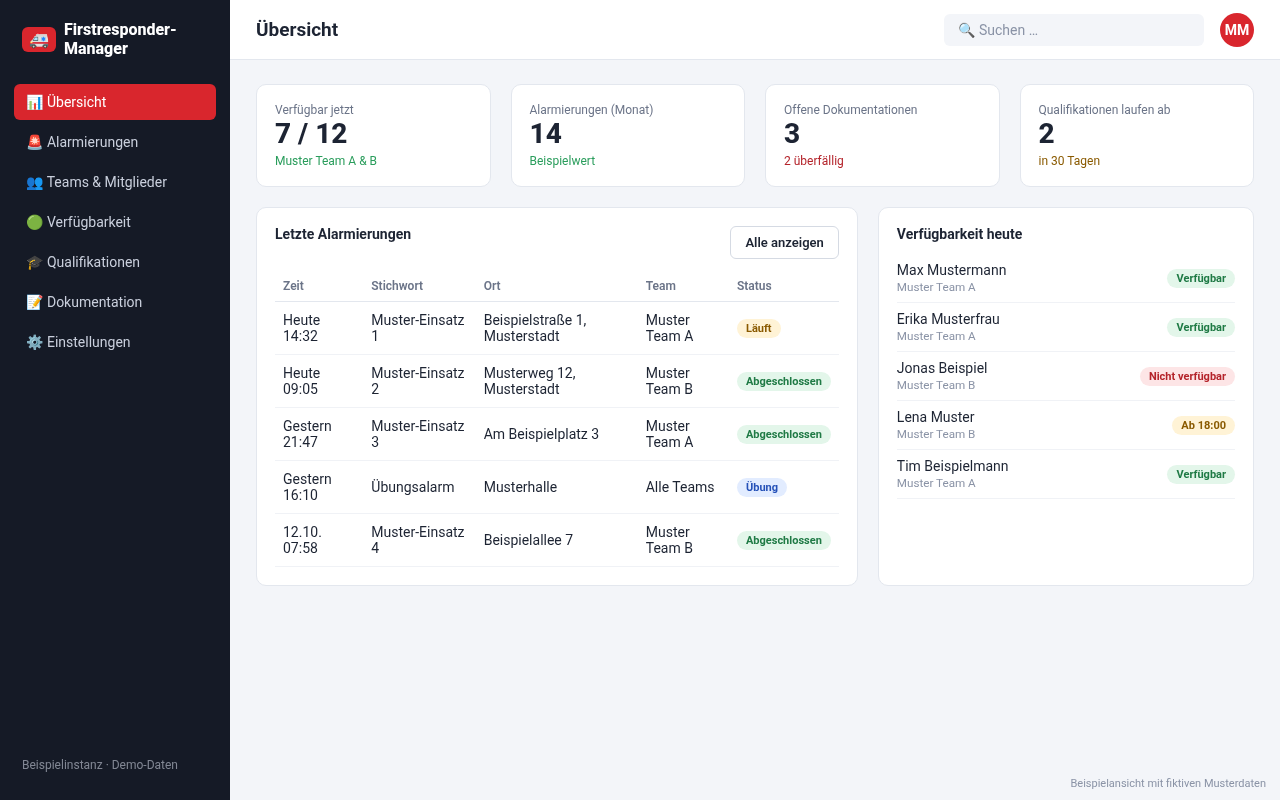
Task: Click the Übung status badge
Action: pyautogui.click(x=762, y=487)
